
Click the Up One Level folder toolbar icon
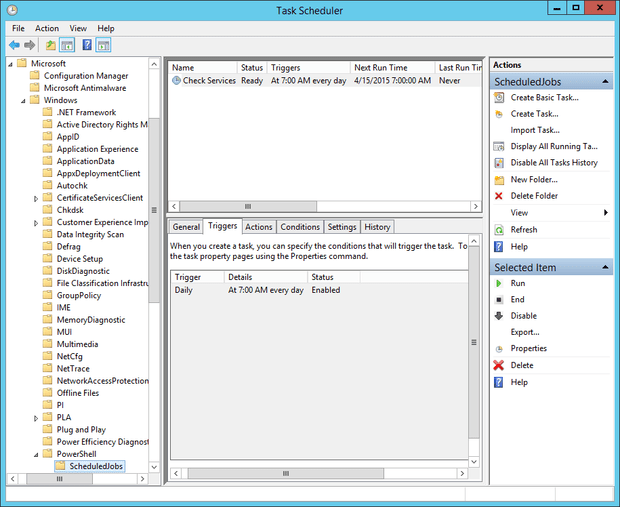50,45
